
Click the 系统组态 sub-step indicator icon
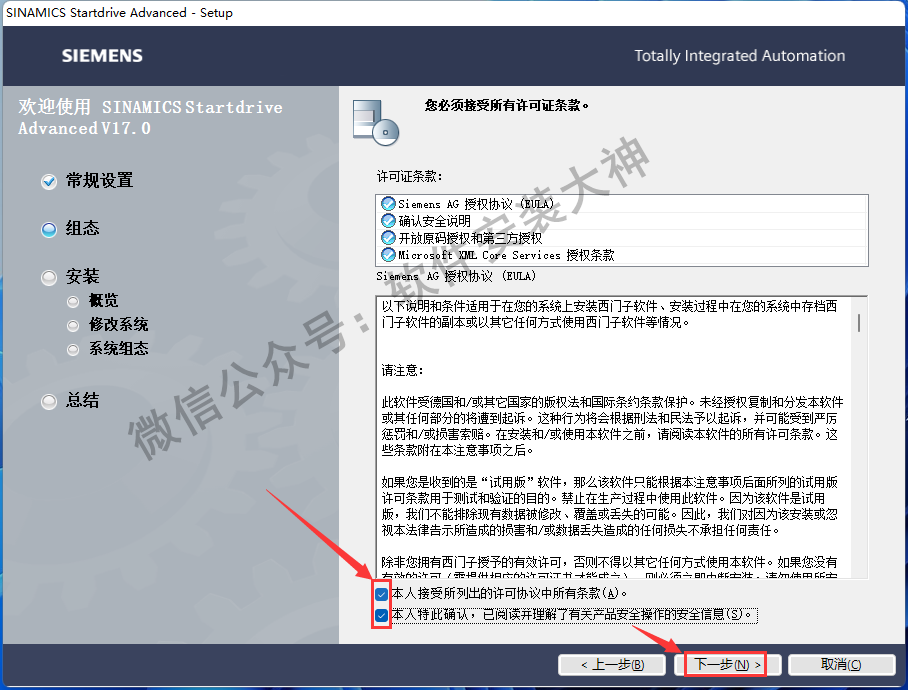point(73,350)
